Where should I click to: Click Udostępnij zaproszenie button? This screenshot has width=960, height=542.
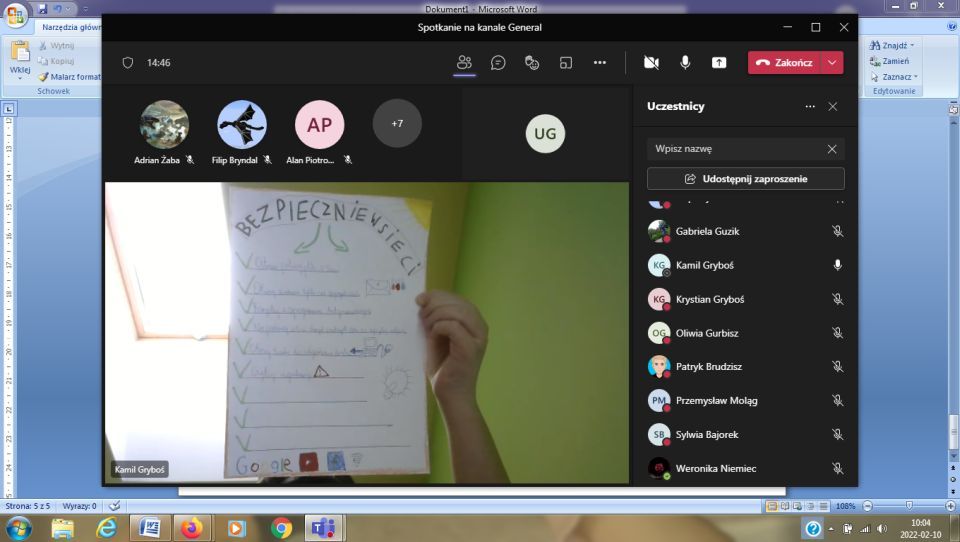[x=746, y=179]
